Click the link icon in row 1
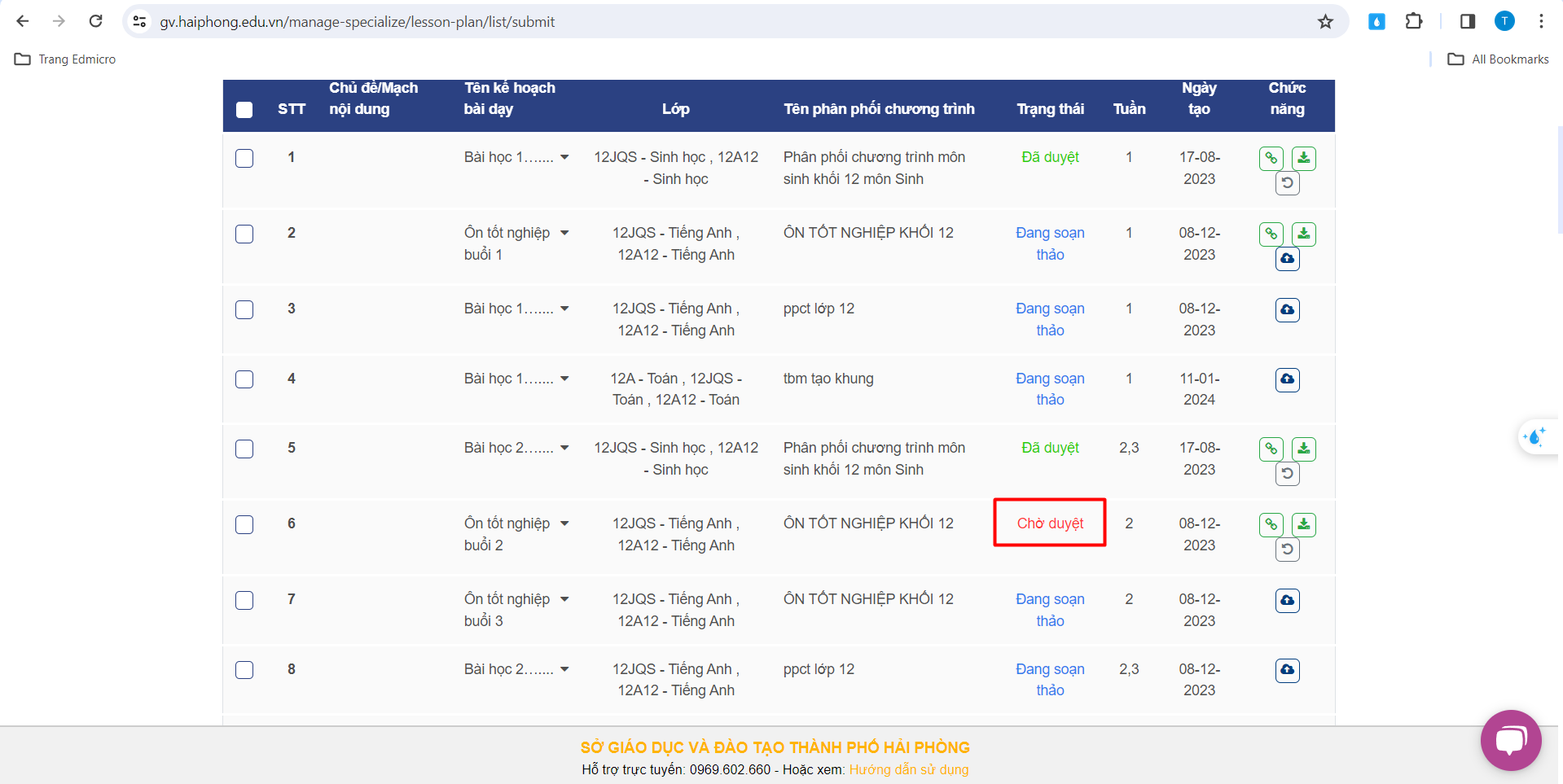Viewport: 1563px width, 784px height. pyautogui.click(x=1271, y=158)
